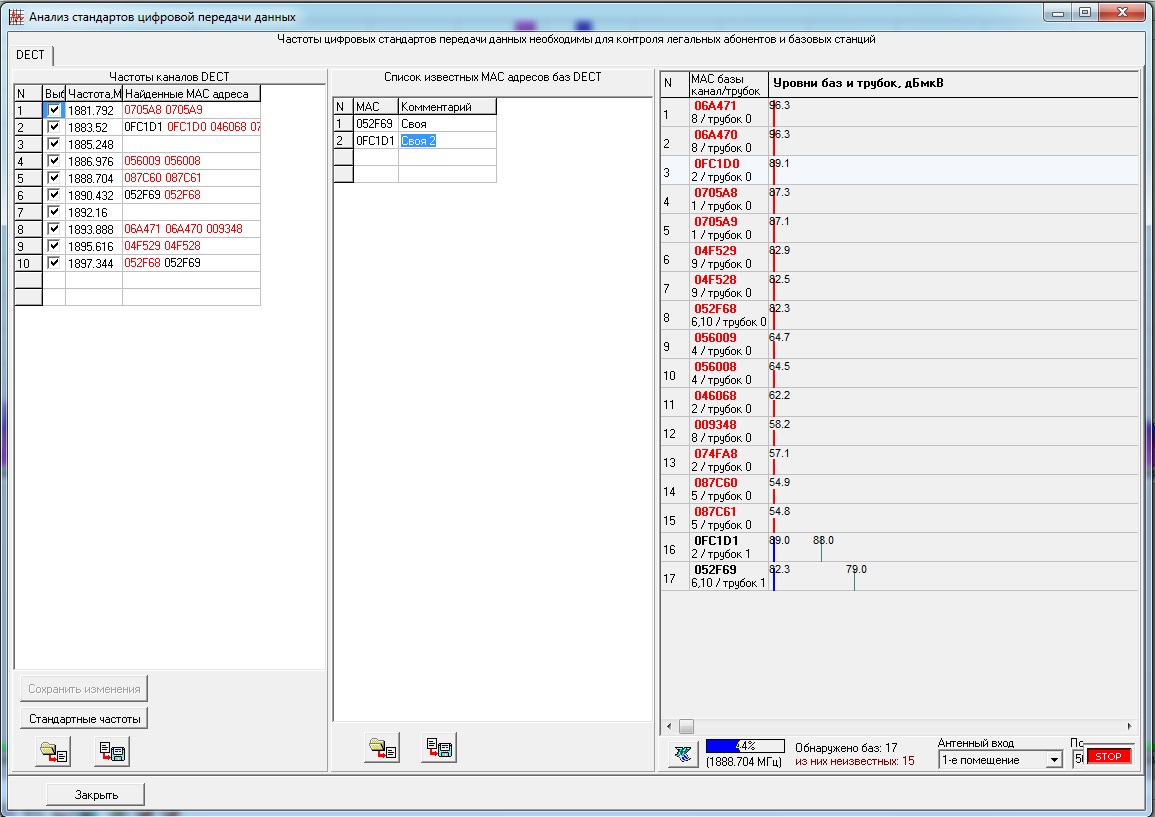Select base 04F529 in levels list
The image size is (1155, 817).
click(899, 257)
